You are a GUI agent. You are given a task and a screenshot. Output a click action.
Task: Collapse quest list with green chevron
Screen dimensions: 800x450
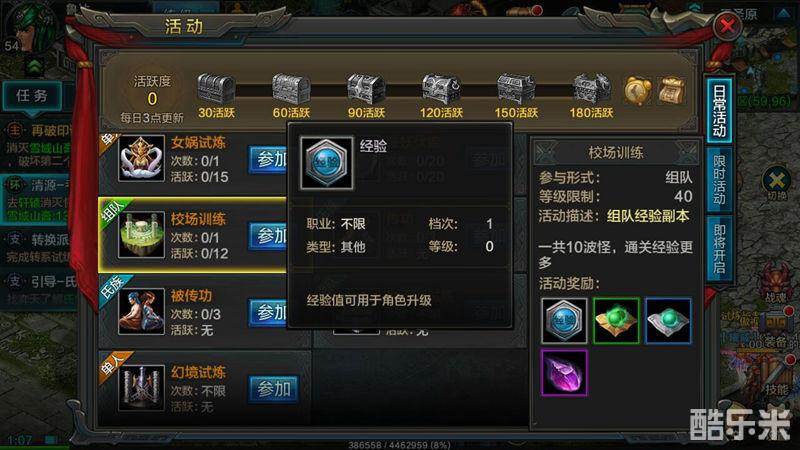click(35, 65)
